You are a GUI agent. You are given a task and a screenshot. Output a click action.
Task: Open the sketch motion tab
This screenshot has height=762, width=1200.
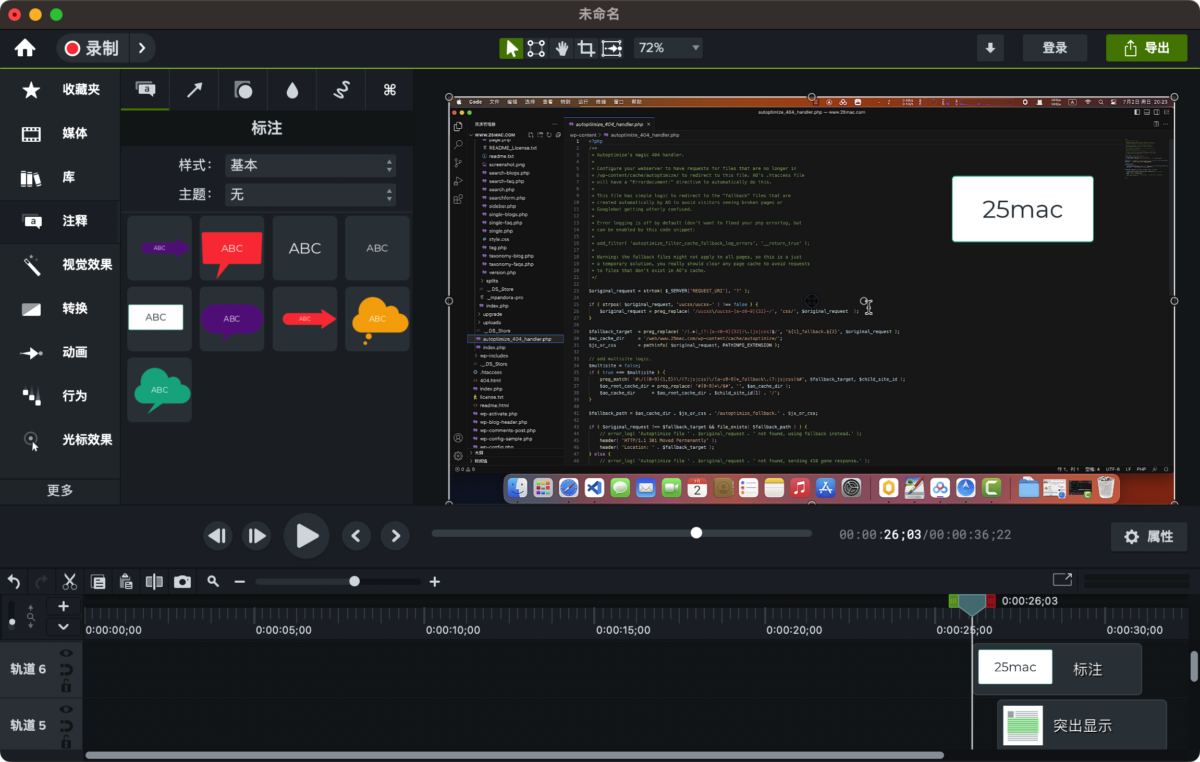pos(341,90)
